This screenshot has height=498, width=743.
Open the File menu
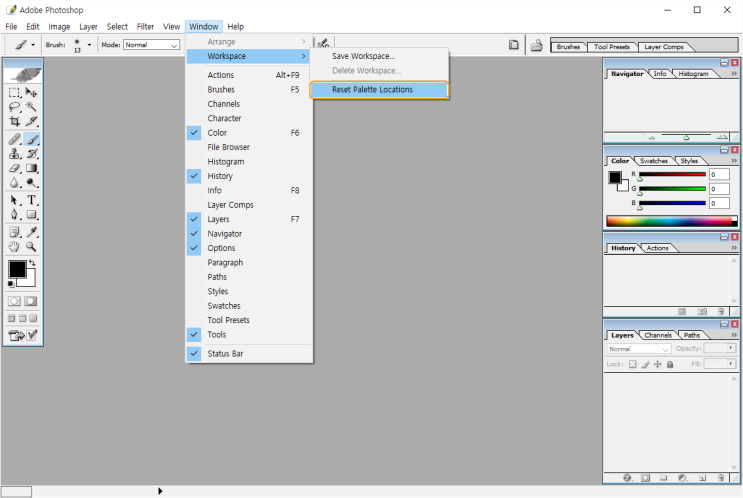point(11,27)
